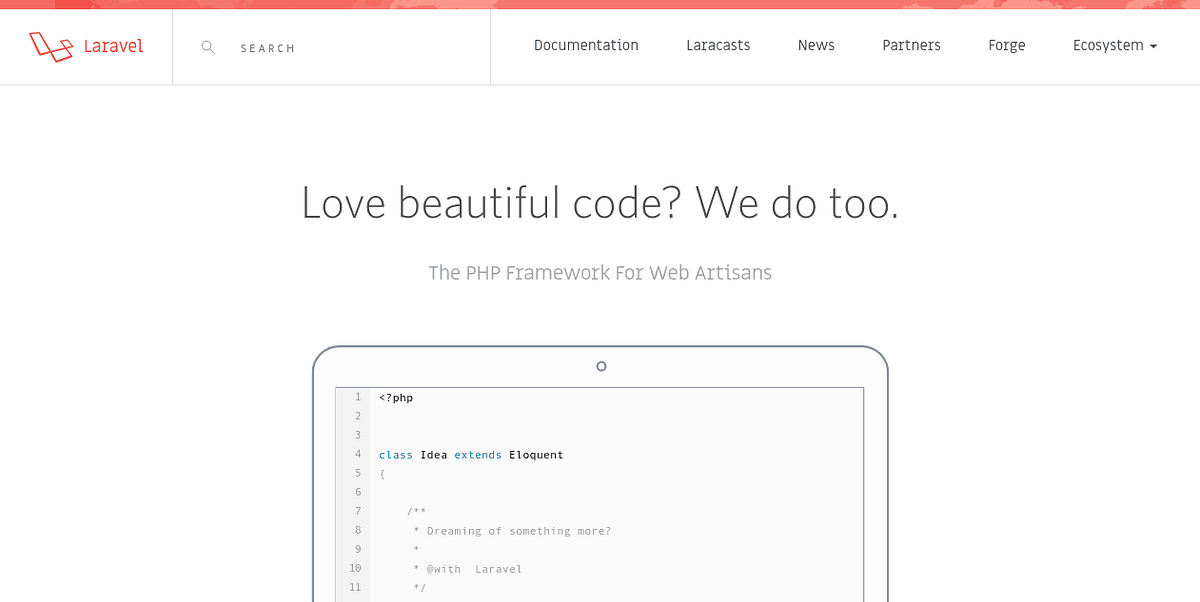
Task: Click the '<?php' code line
Action: 396,398
